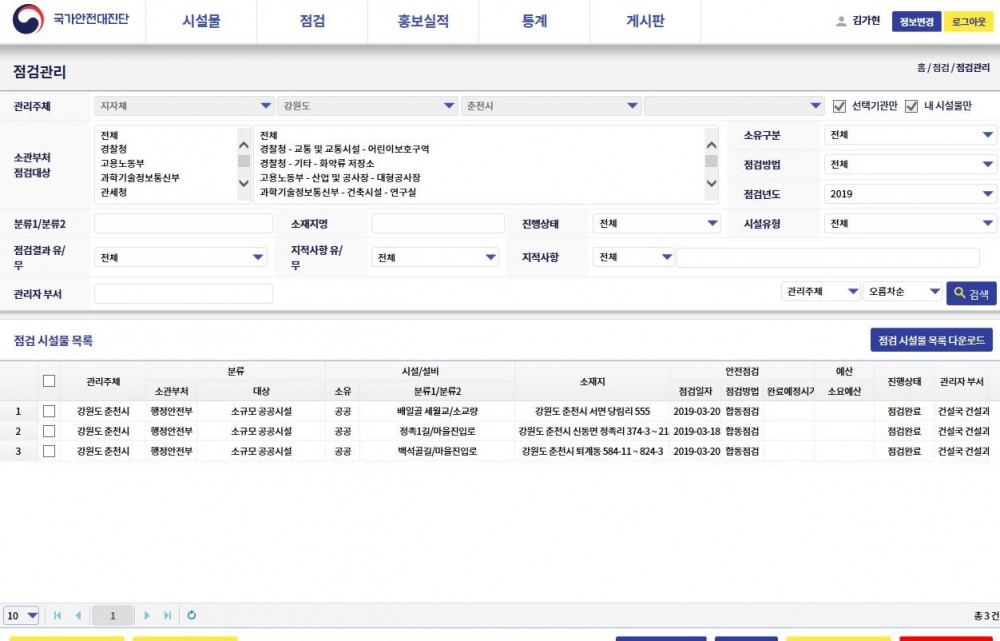Open the 춘천시 city dropdown

(x=552, y=106)
